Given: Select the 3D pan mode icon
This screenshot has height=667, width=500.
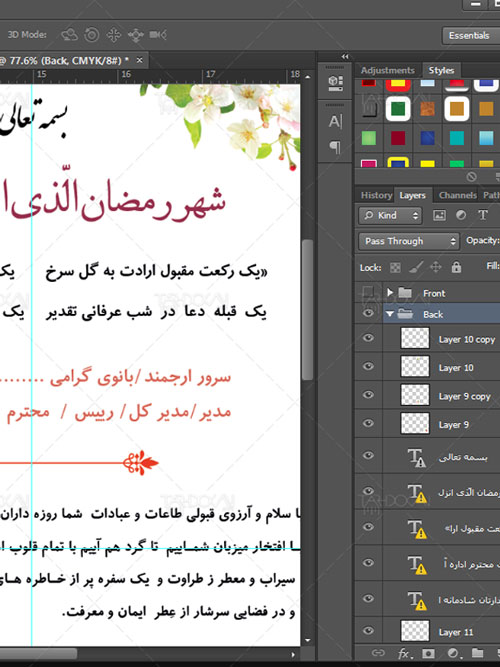Looking at the screenshot, I should pyautogui.click(x=114, y=35).
